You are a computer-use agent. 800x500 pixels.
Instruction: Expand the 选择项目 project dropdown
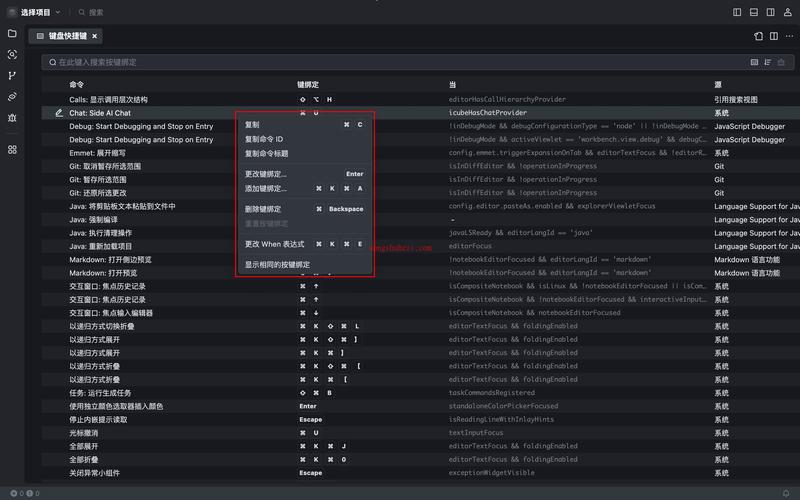(x=58, y=12)
